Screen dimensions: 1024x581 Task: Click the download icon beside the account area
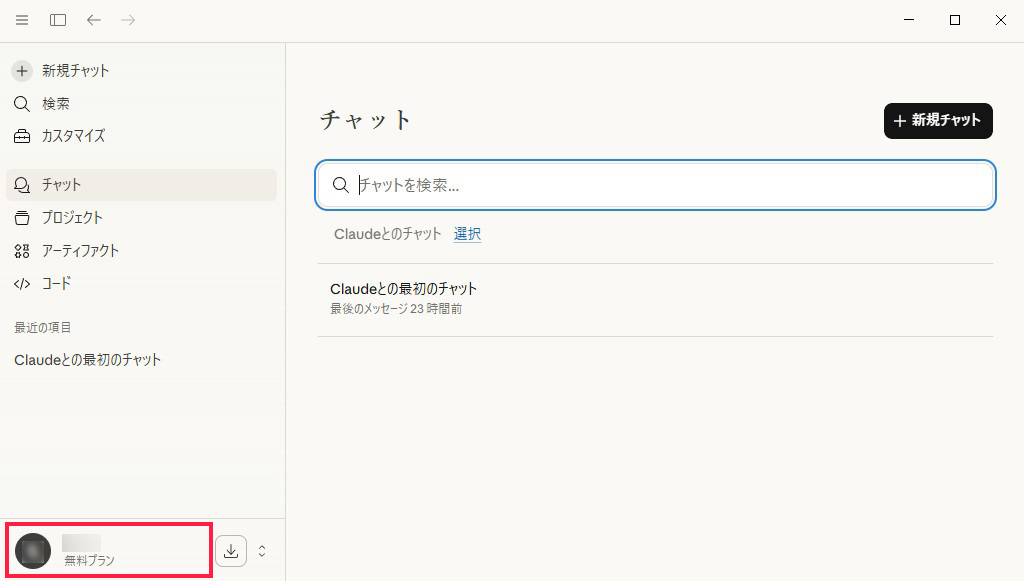[231, 550]
